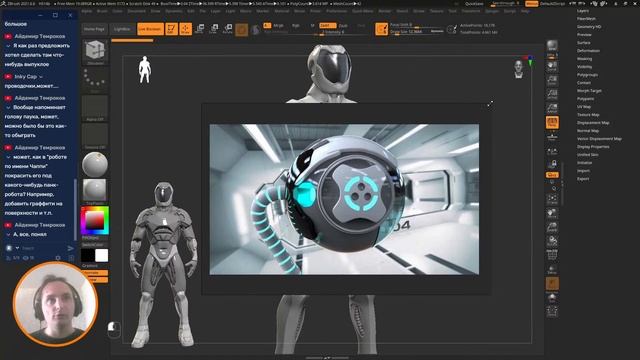Click the SwitchColor button
The height and width of the screenshot is (360, 640).
(x=93, y=244)
